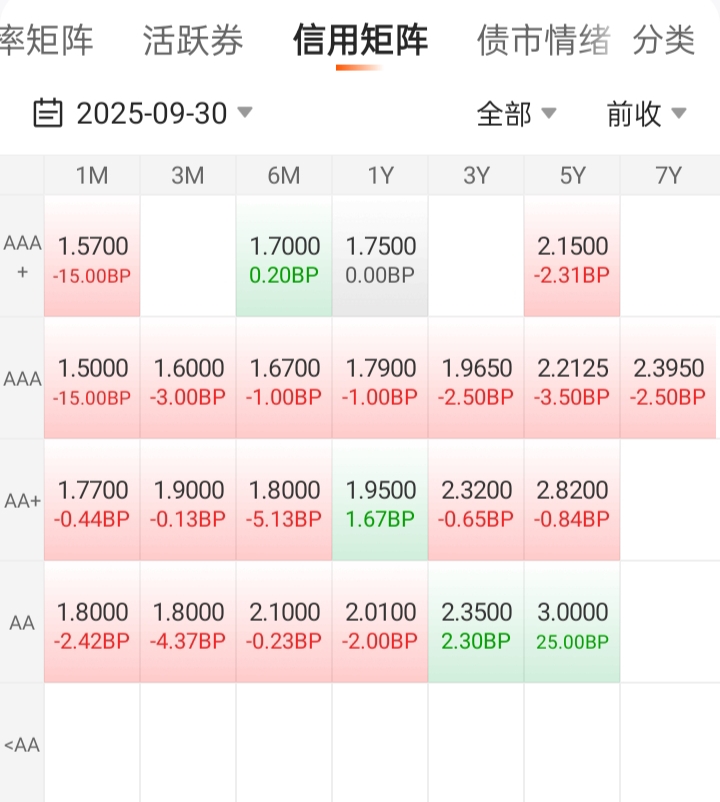
Task: Select the AA 5Y cell with 25.00BP
Action: pyautogui.click(x=572, y=624)
